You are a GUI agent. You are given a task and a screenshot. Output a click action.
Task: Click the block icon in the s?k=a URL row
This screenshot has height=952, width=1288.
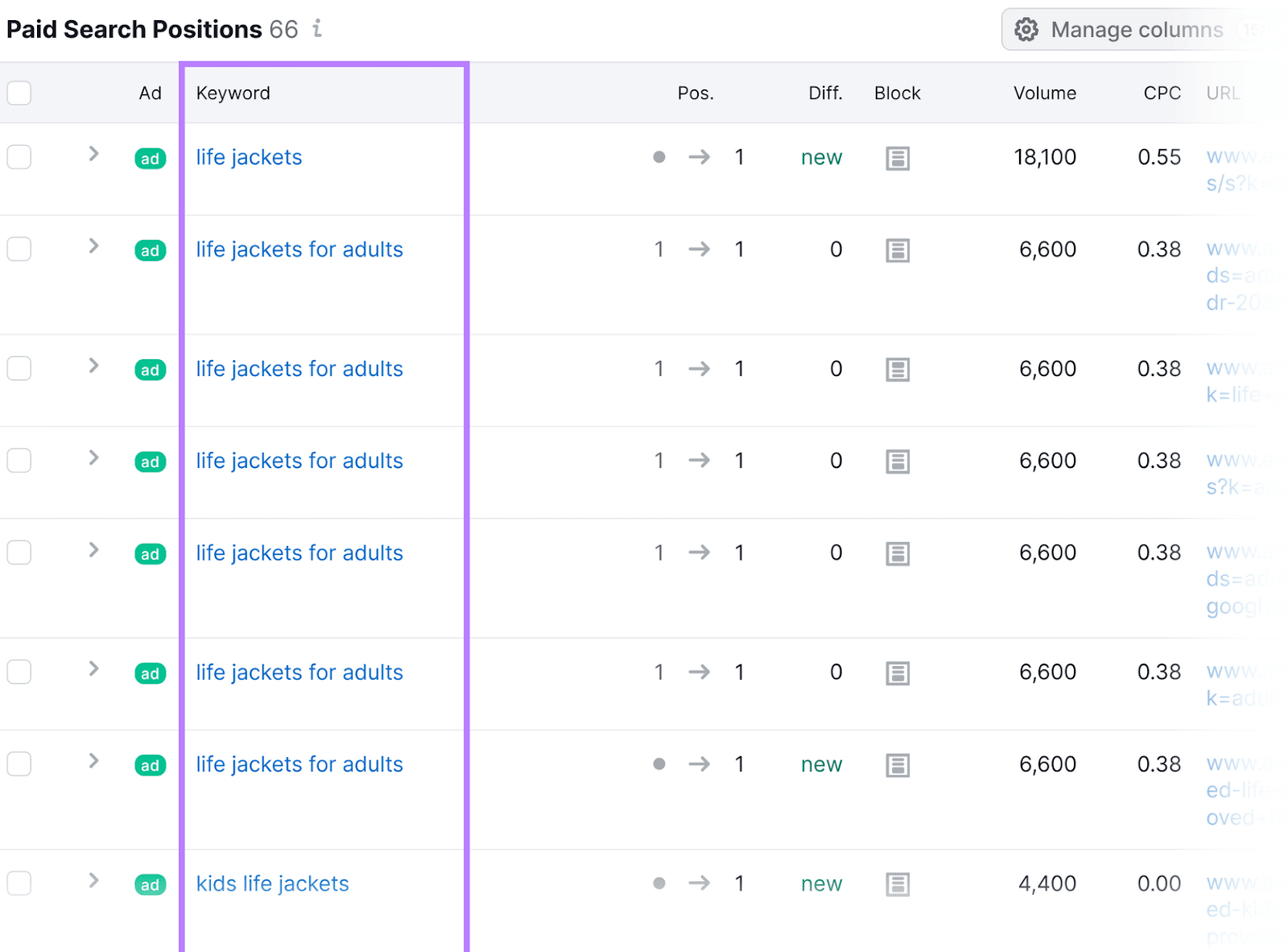(898, 462)
